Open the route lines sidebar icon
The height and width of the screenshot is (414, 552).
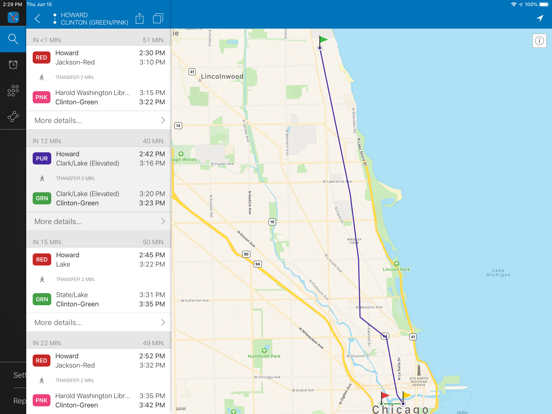click(13, 117)
